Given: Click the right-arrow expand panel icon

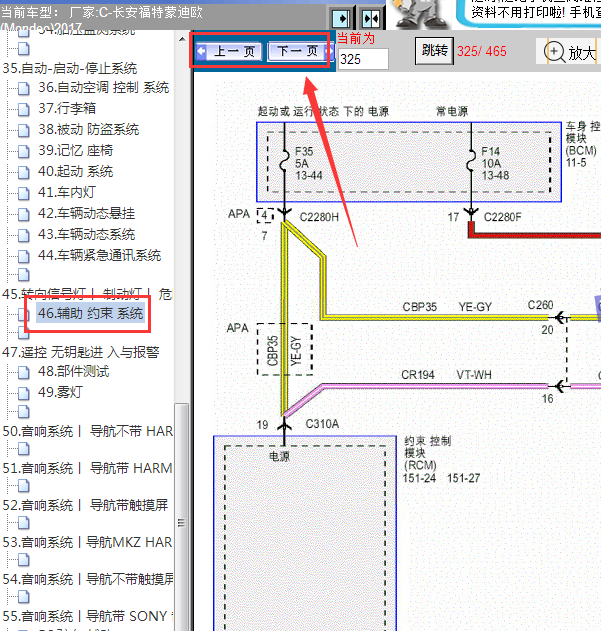Looking at the screenshot, I should [341, 18].
